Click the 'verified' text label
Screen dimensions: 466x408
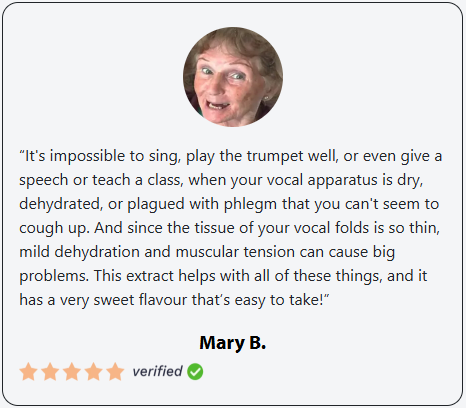pyautogui.click(x=157, y=371)
